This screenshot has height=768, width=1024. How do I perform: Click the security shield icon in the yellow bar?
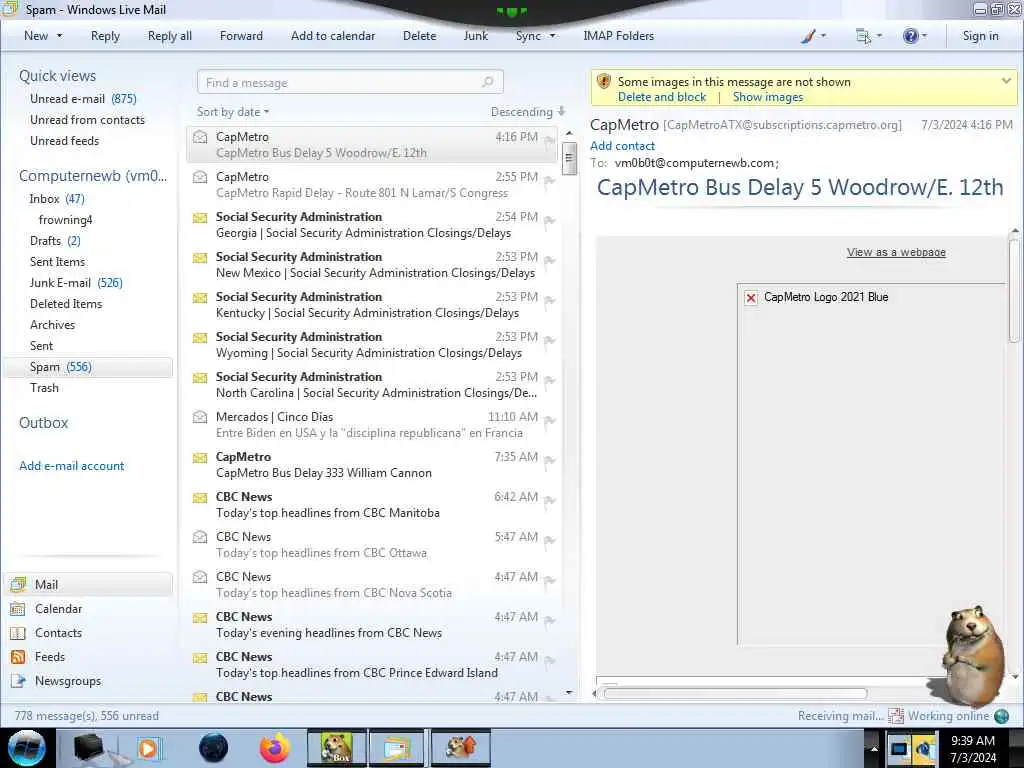pos(604,82)
